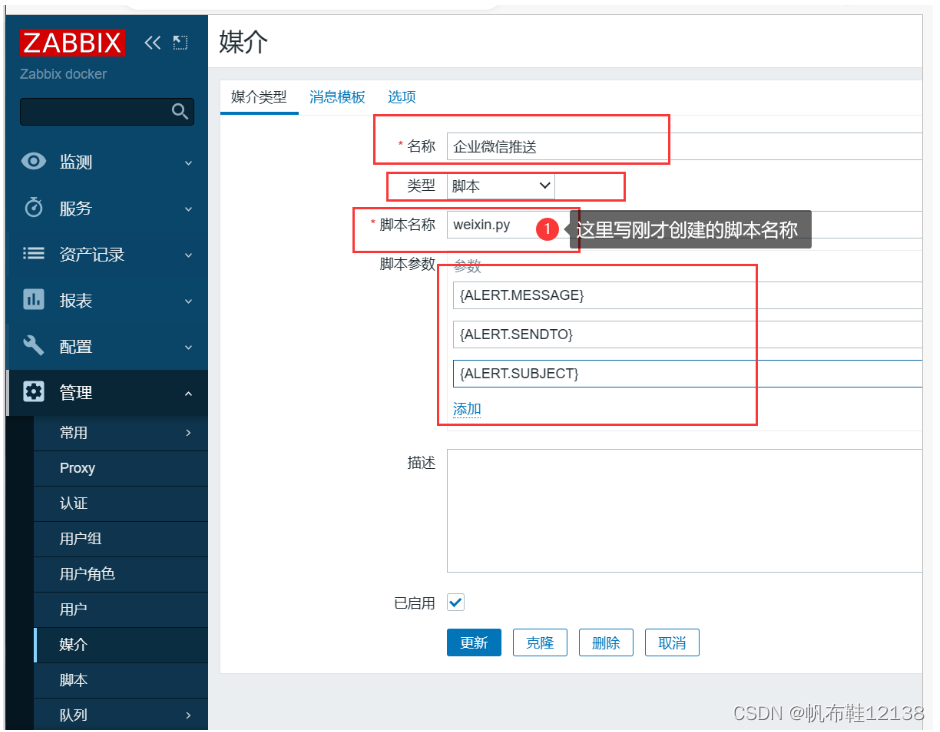Open Proxy in the 管理 menu

pos(120,468)
